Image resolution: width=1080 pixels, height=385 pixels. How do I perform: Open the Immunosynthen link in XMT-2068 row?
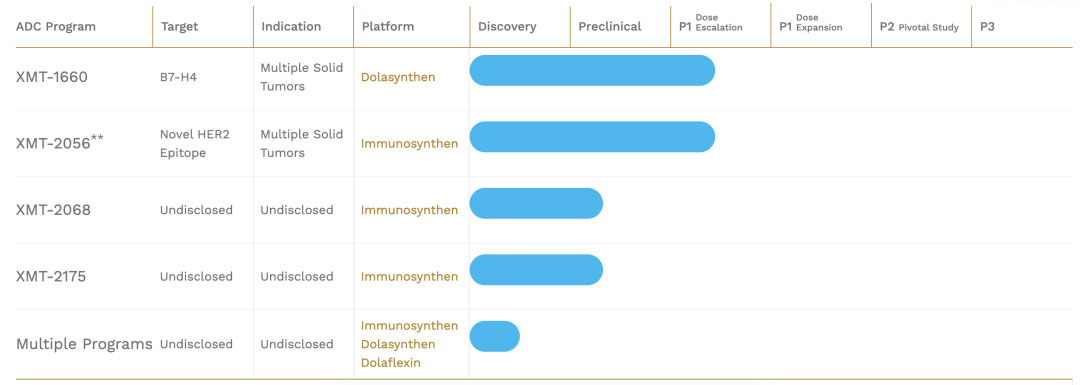pos(409,210)
